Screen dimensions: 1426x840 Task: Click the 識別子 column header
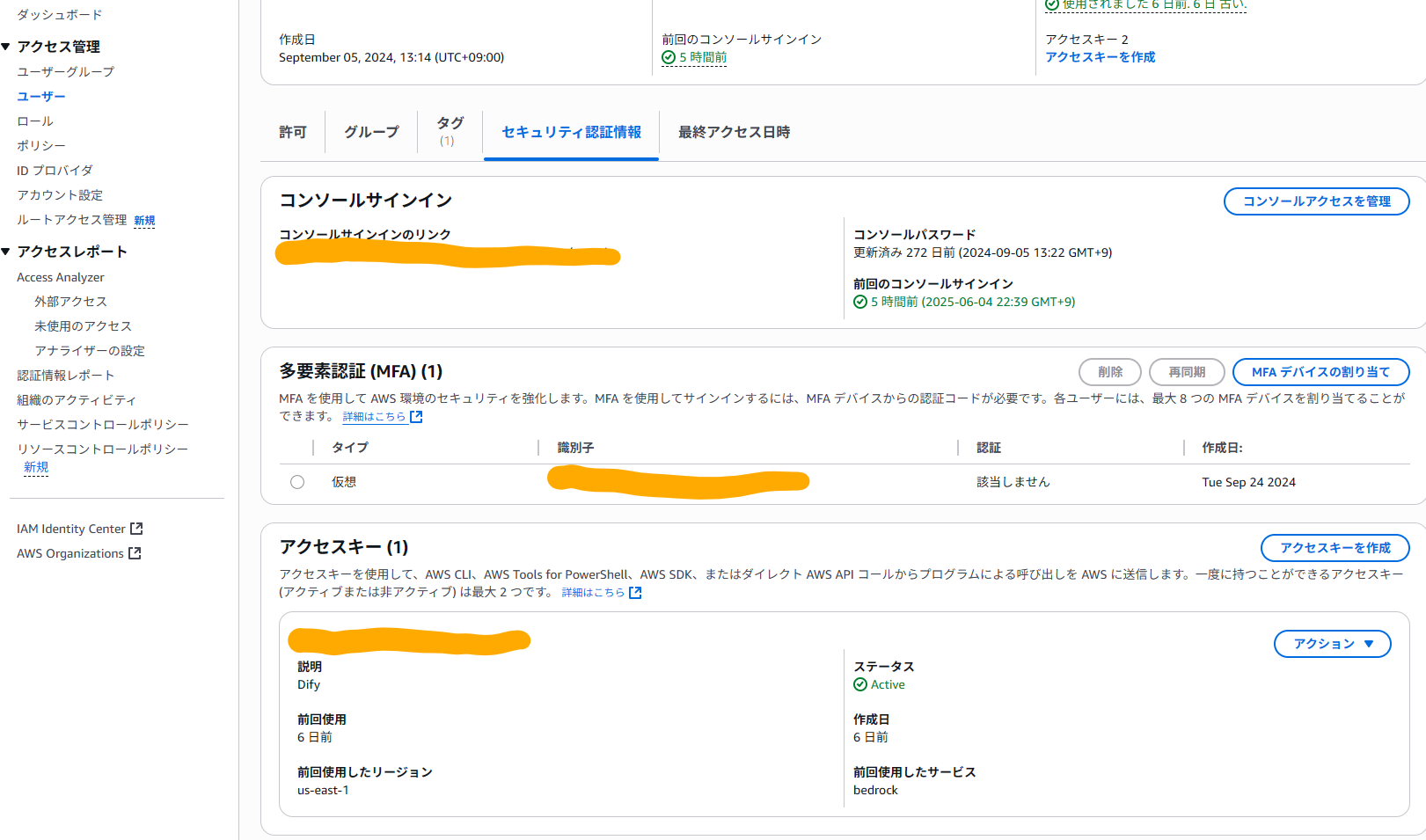tap(575, 448)
